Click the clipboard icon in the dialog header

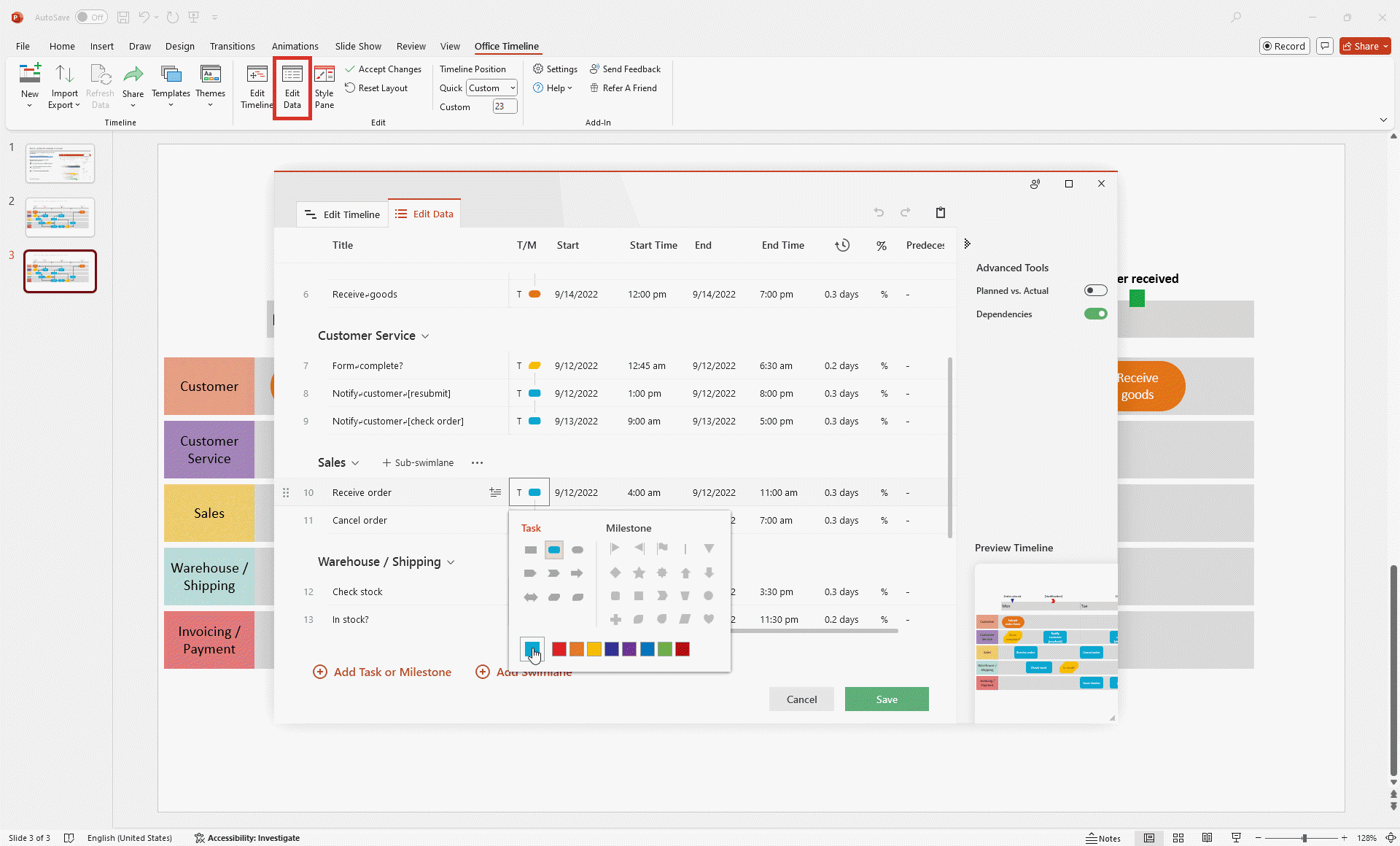pyautogui.click(x=941, y=212)
